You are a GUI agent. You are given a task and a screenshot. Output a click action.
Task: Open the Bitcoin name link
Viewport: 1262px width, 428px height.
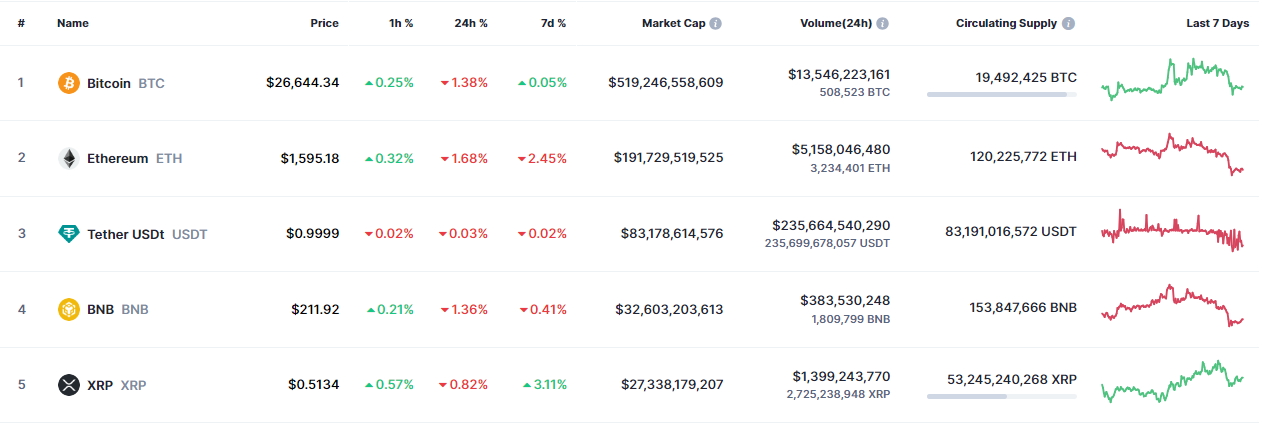click(109, 83)
